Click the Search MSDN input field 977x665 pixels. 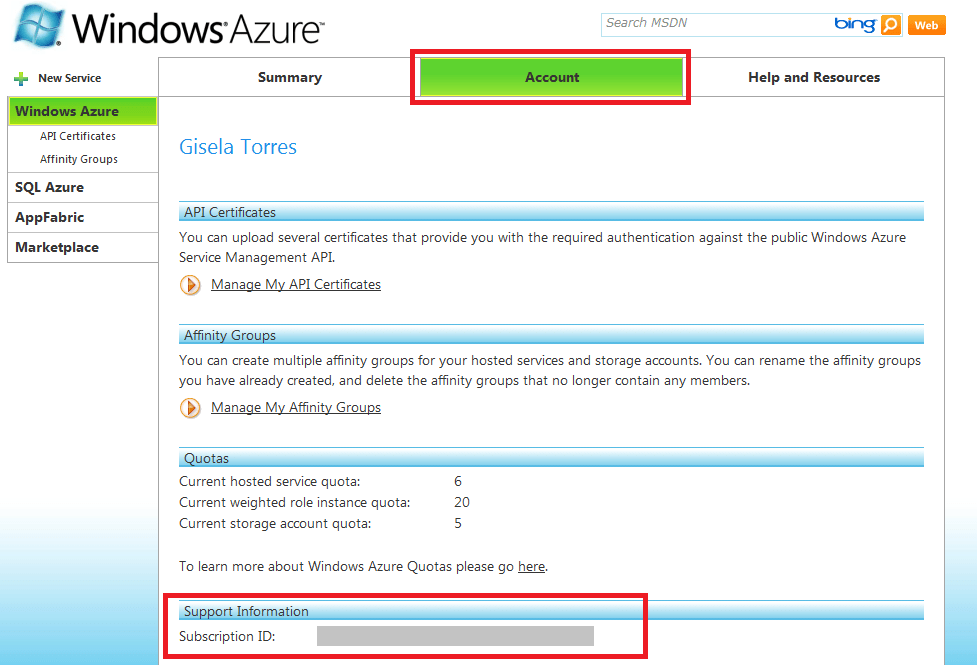[x=717, y=24]
